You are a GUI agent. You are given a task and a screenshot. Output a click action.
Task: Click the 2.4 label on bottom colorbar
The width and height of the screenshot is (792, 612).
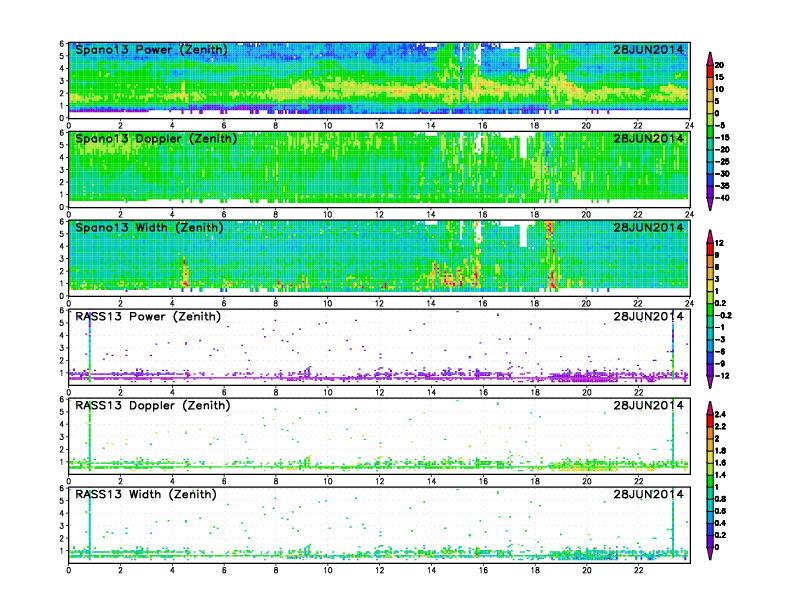(721, 415)
